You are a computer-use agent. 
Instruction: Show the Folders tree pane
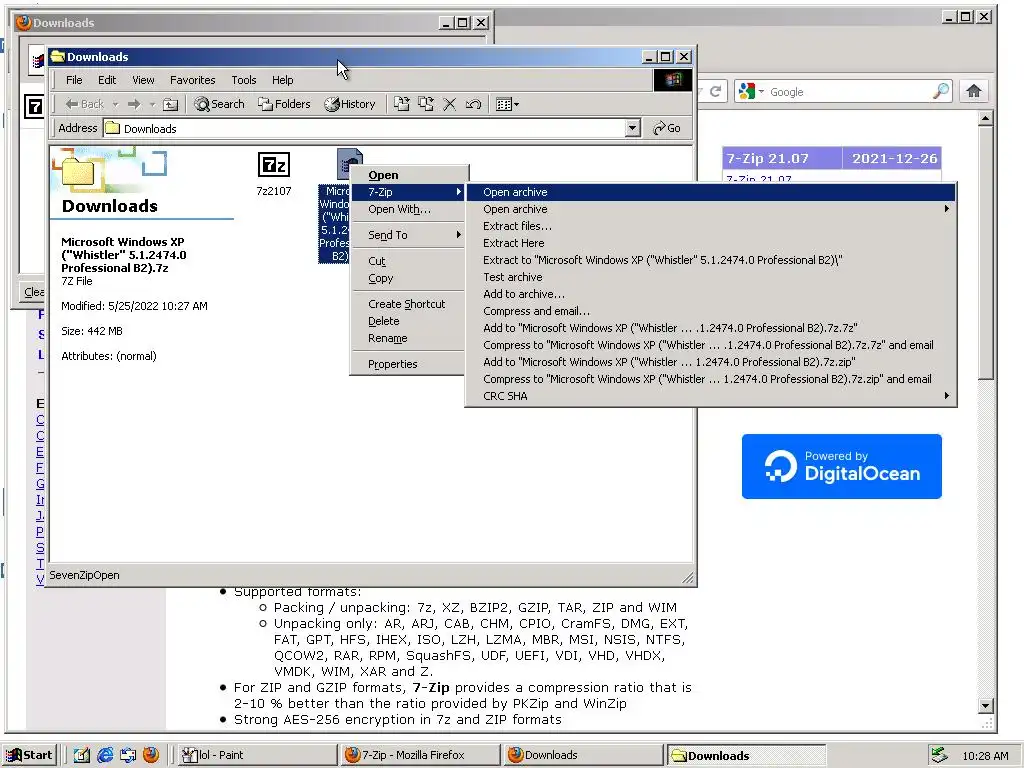[x=284, y=104]
